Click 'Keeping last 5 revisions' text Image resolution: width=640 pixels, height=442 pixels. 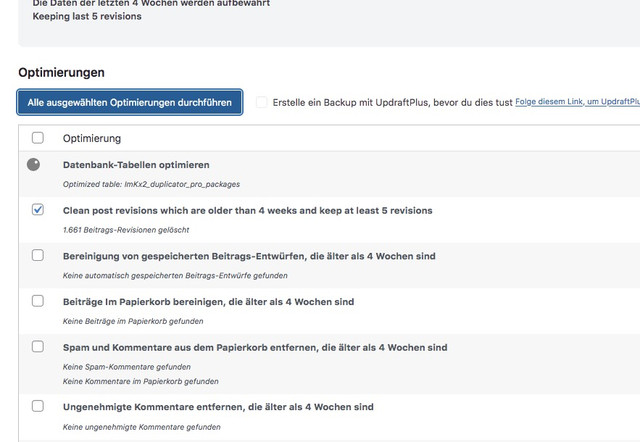tap(87, 16)
